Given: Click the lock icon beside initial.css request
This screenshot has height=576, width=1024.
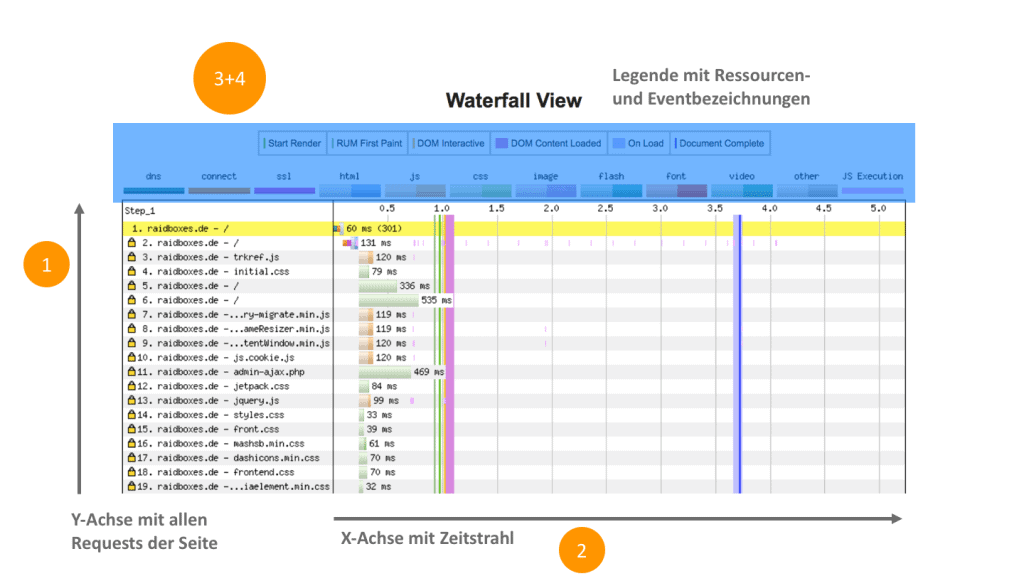Looking at the screenshot, I should [131, 271].
